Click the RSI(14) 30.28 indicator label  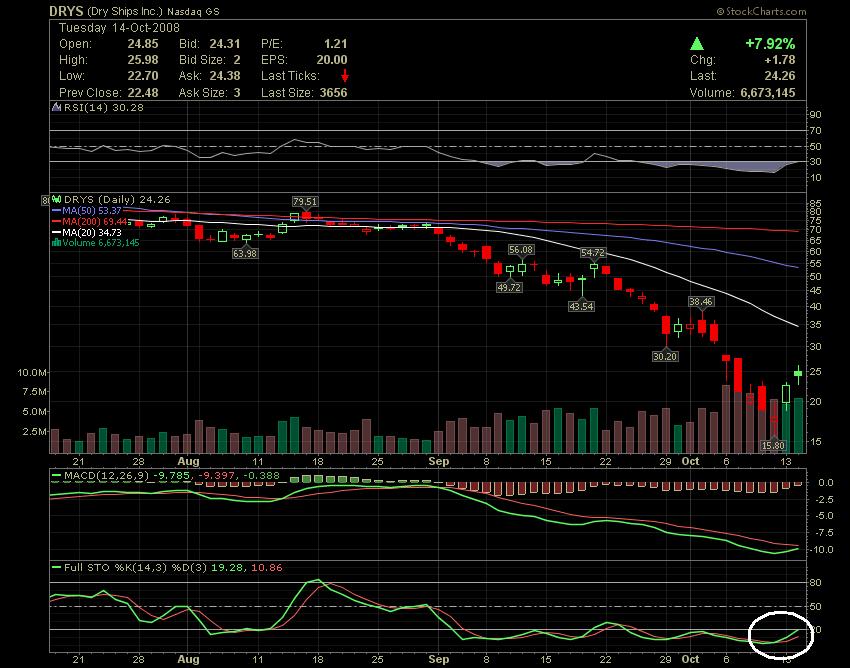(x=104, y=107)
